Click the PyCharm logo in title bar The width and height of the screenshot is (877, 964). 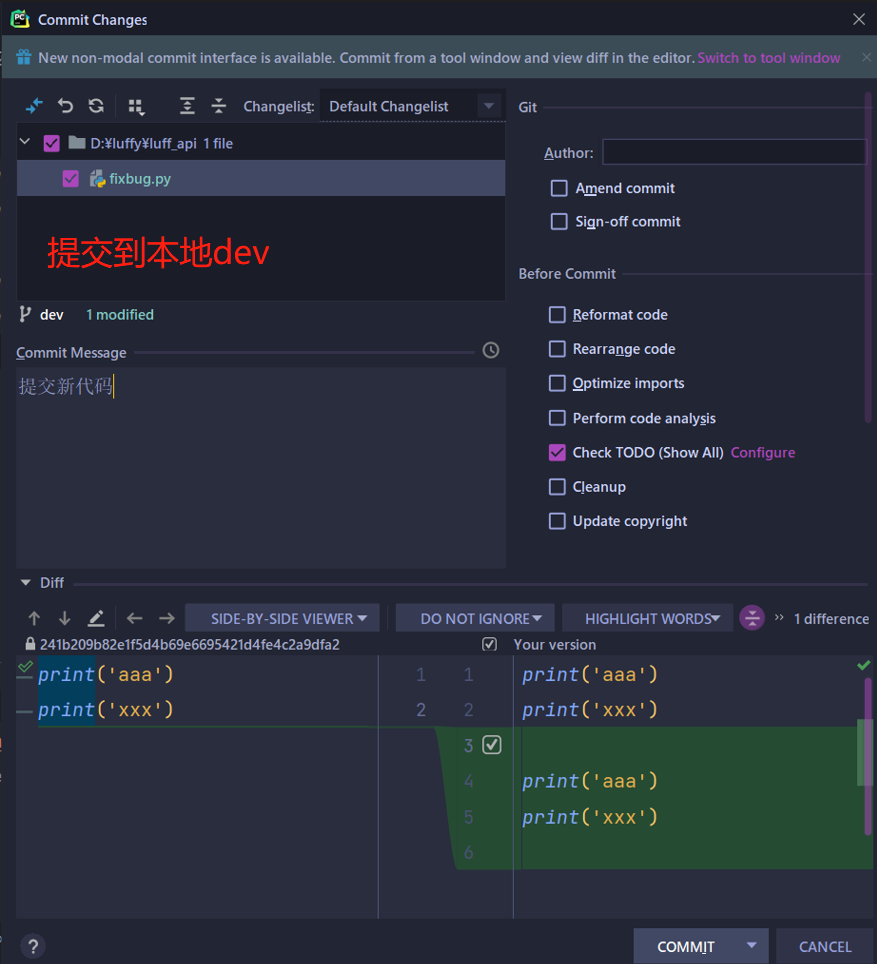(x=20, y=19)
